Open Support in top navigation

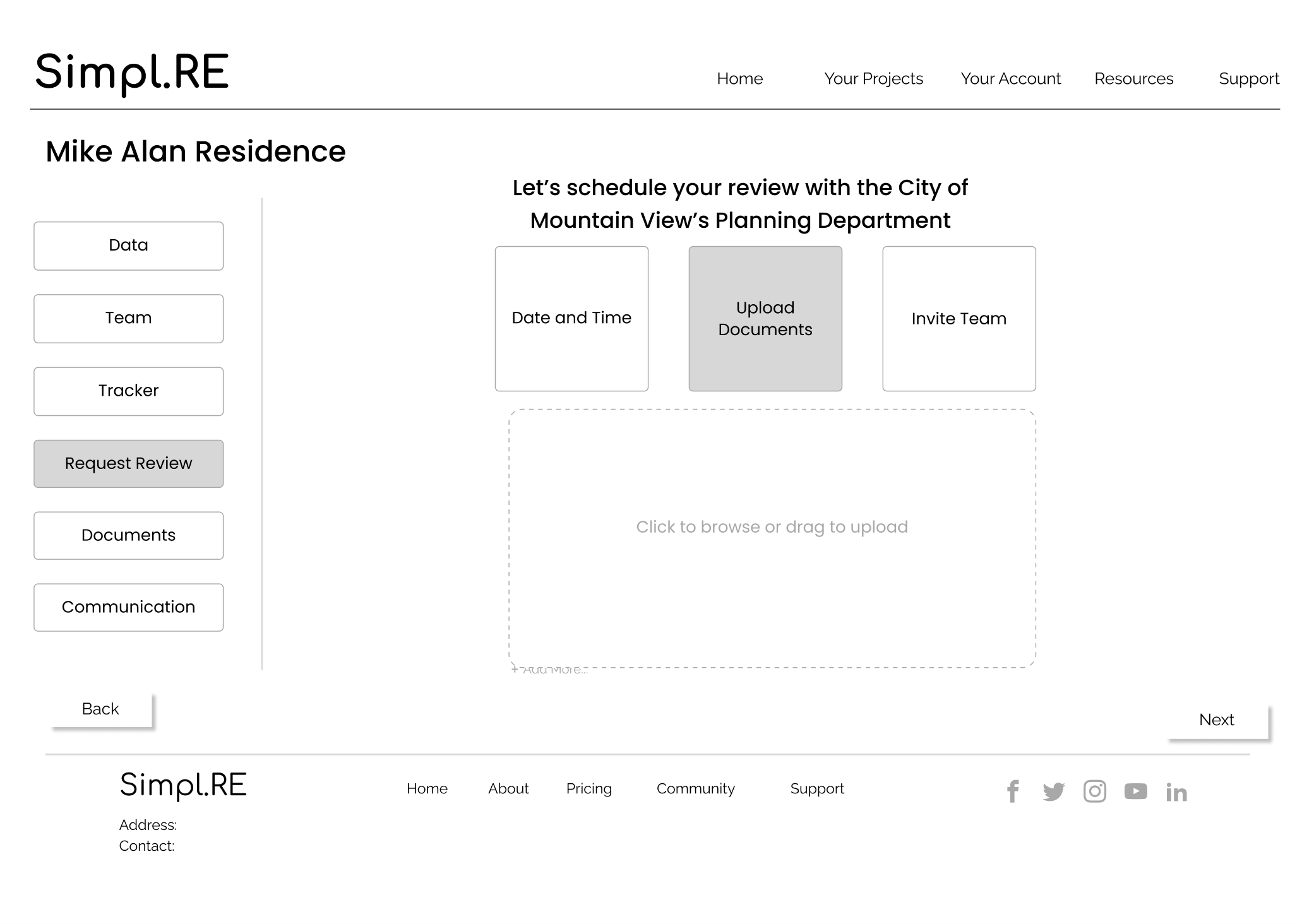tap(1249, 79)
